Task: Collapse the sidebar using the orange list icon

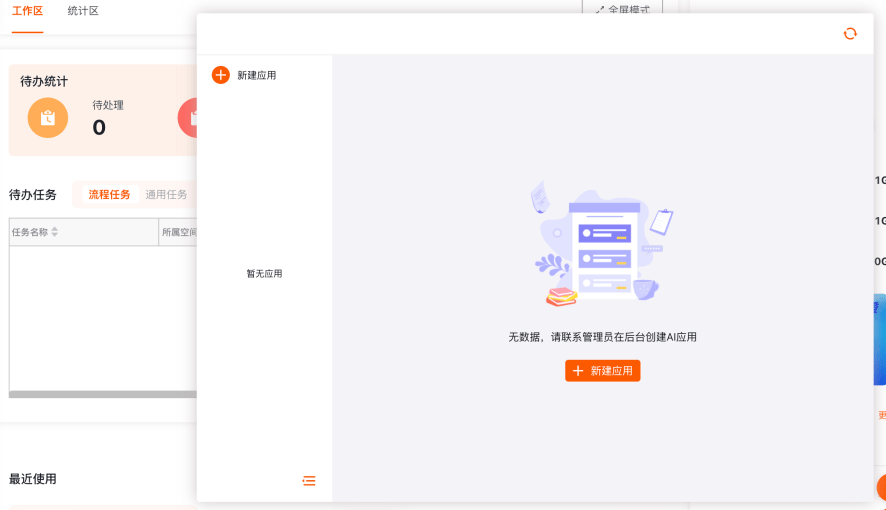Action: (309, 481)
